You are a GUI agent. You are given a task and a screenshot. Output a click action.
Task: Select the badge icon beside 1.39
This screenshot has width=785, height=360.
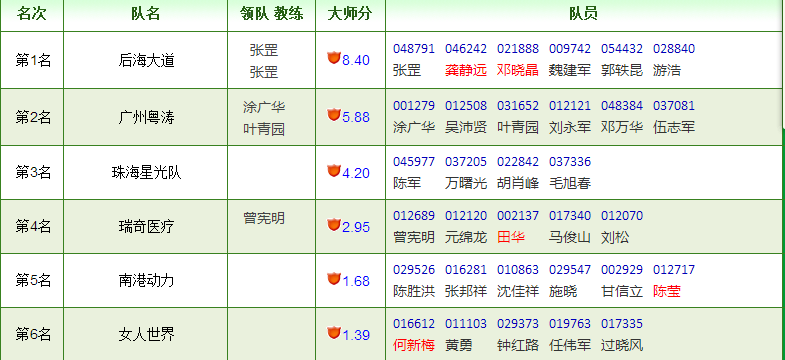pyautogui.click(x=334, y=332)
